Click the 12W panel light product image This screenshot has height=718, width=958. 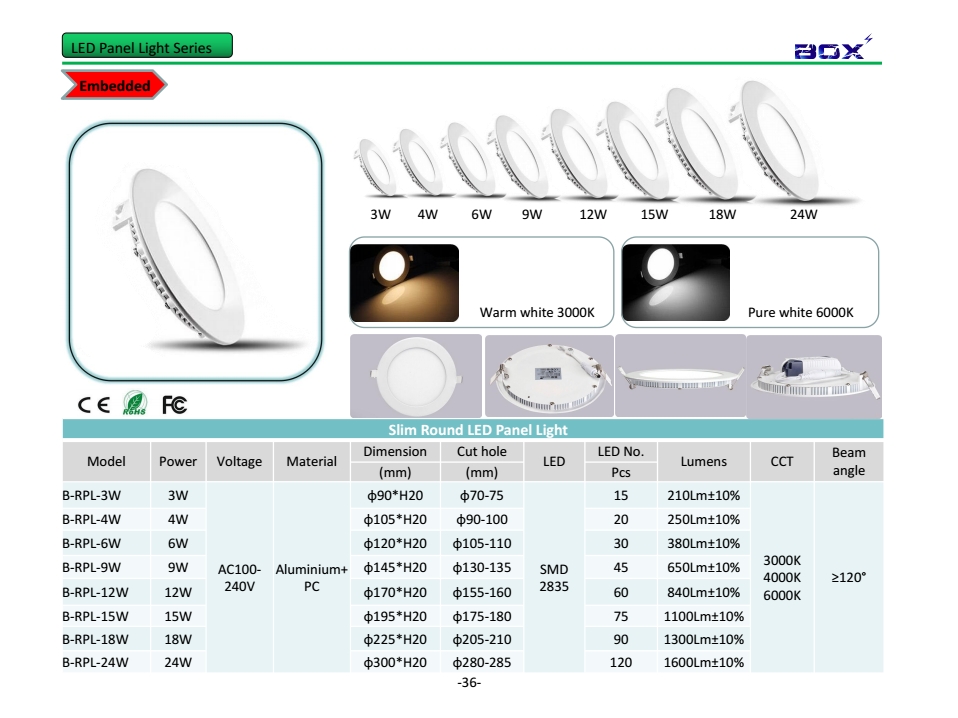click(578, 153)
